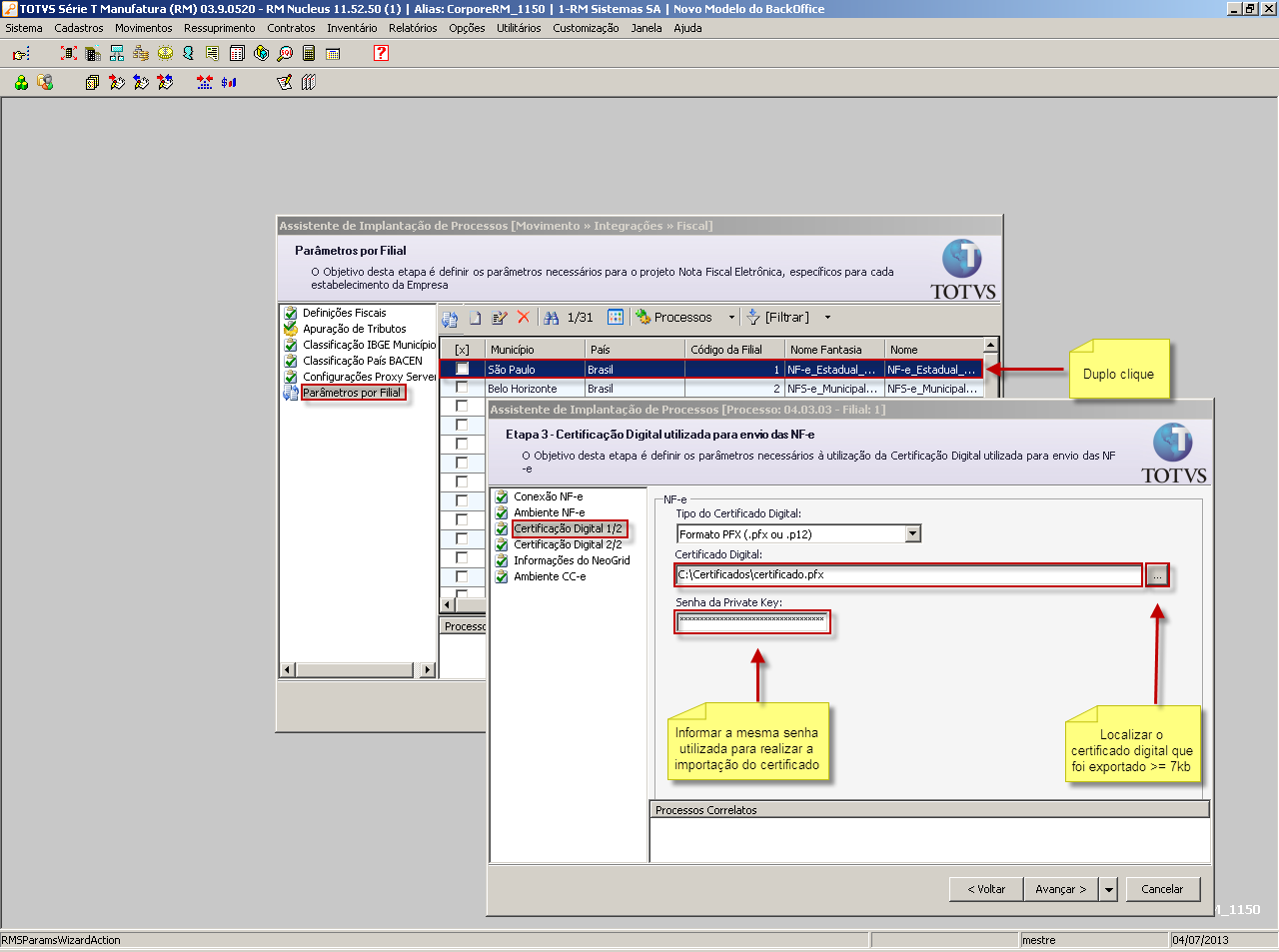1279x952 pixels.
Task: Open the Tipo do Certificado Digital dropdown
Action: (912, 533)
